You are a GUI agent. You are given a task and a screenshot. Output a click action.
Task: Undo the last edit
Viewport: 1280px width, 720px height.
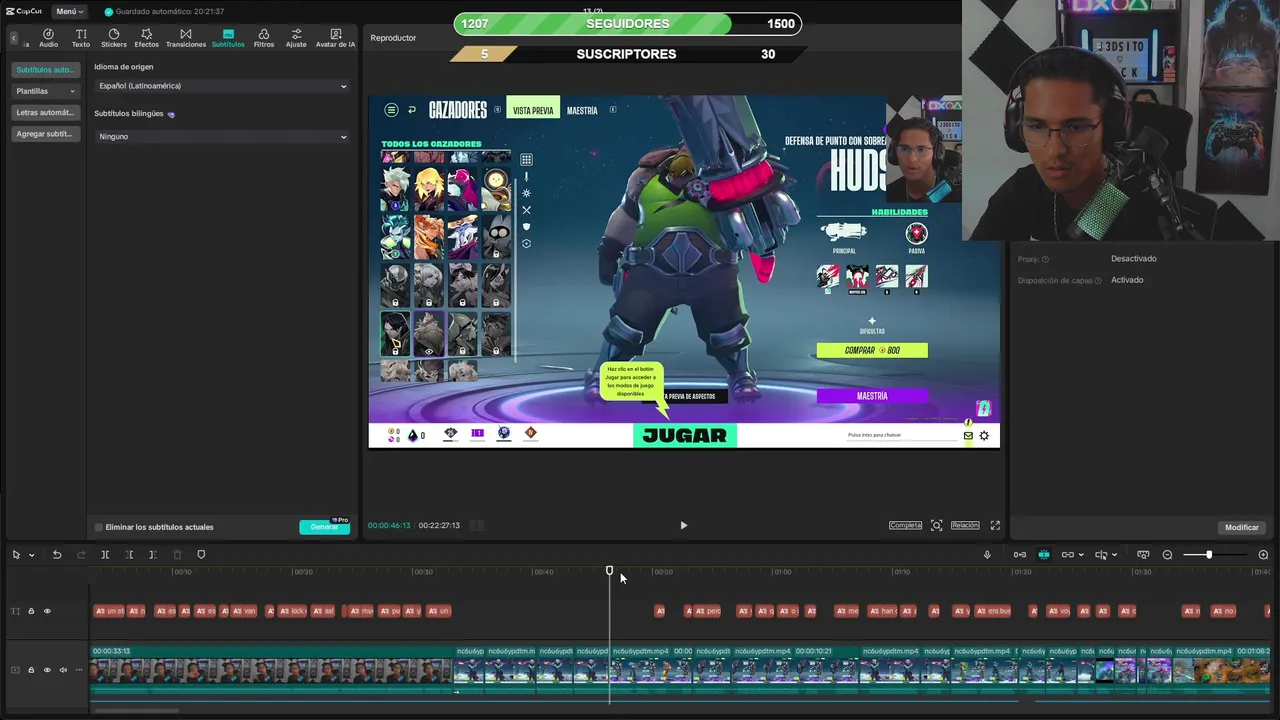coord(57,554)
